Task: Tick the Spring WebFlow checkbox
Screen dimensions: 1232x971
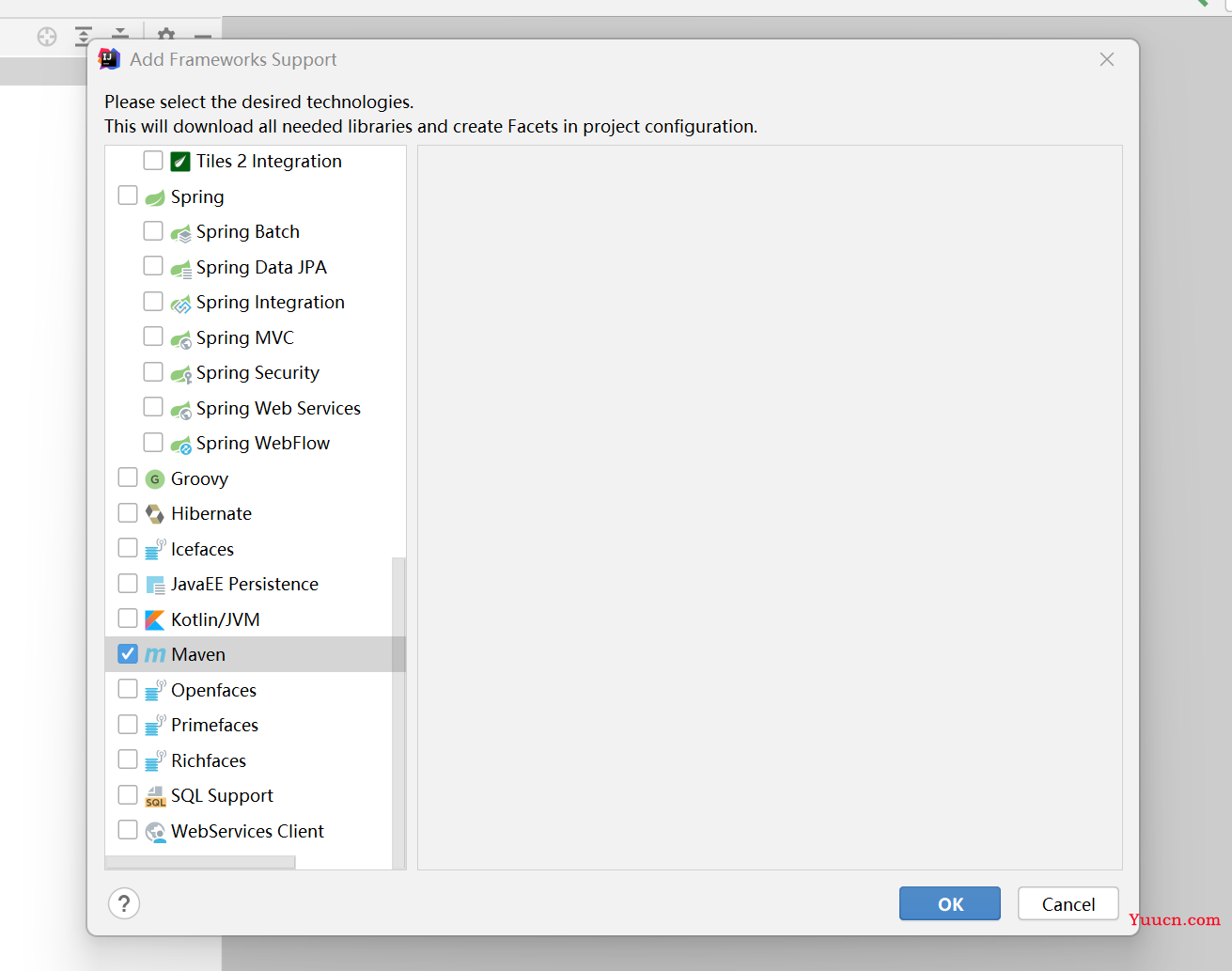Action: point(153,443)
